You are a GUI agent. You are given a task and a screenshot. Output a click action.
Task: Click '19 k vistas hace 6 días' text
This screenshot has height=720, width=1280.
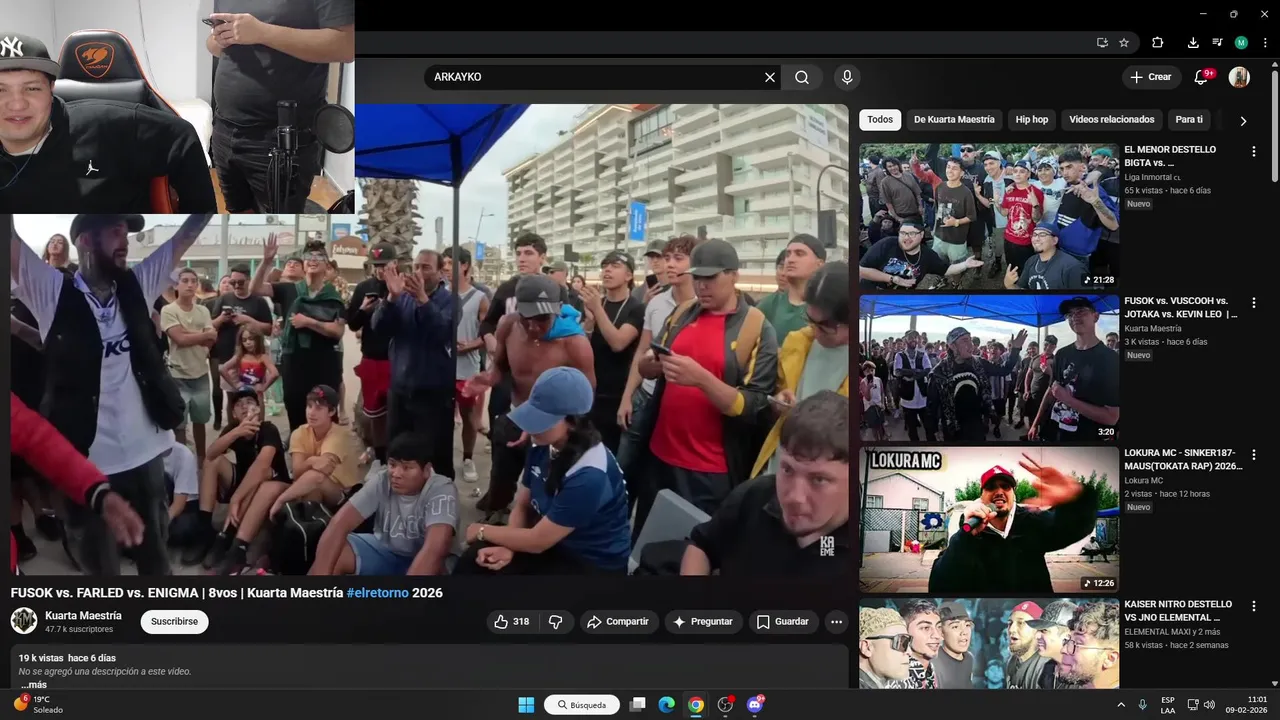tap(67, 658)
